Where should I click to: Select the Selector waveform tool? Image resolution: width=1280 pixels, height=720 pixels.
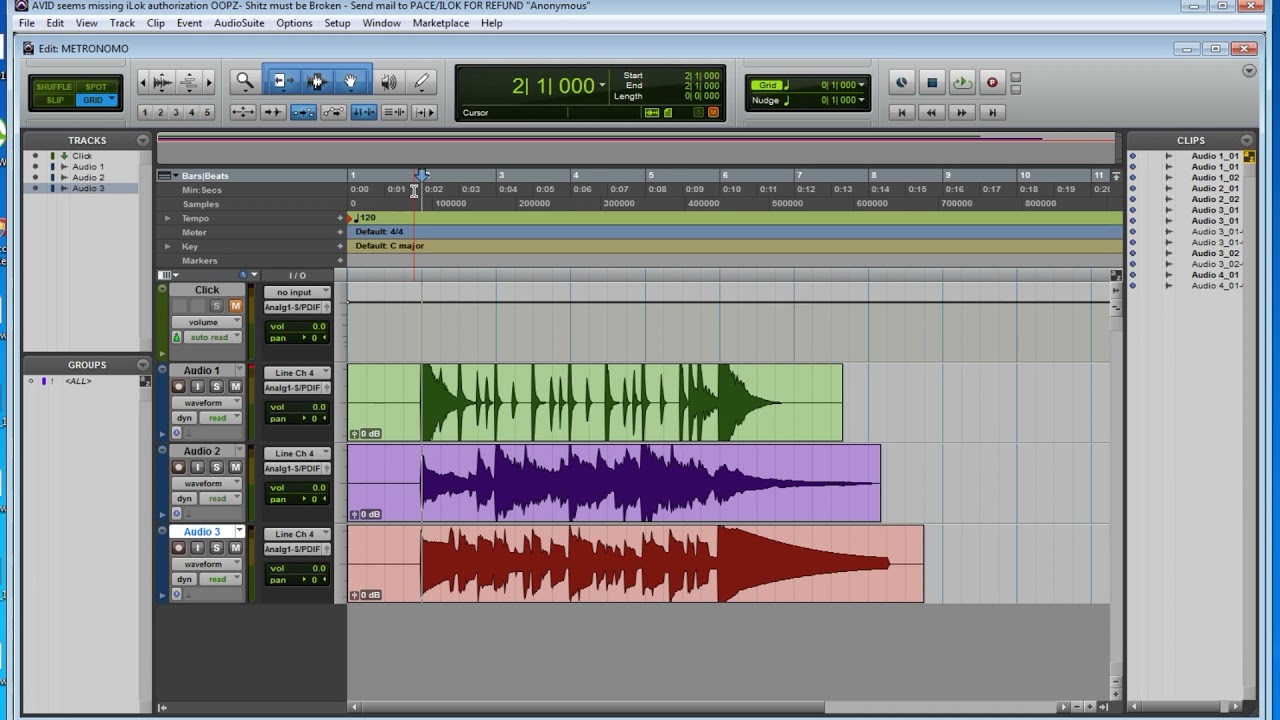coord(318,82)
